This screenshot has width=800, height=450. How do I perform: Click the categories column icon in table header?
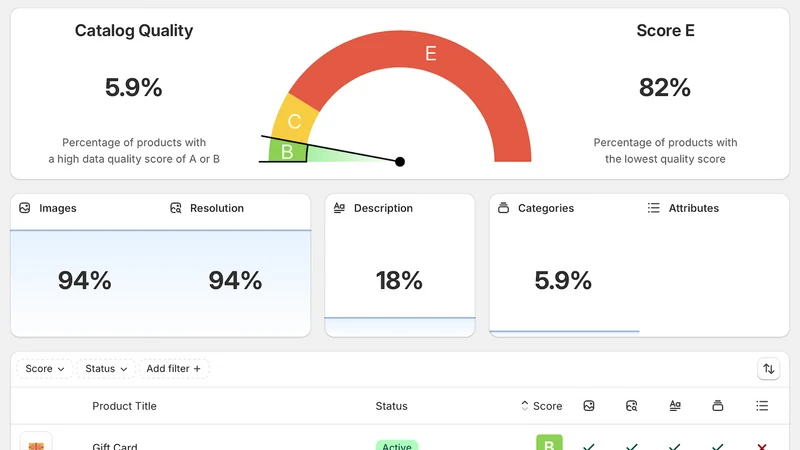click(x=718, y=406)
